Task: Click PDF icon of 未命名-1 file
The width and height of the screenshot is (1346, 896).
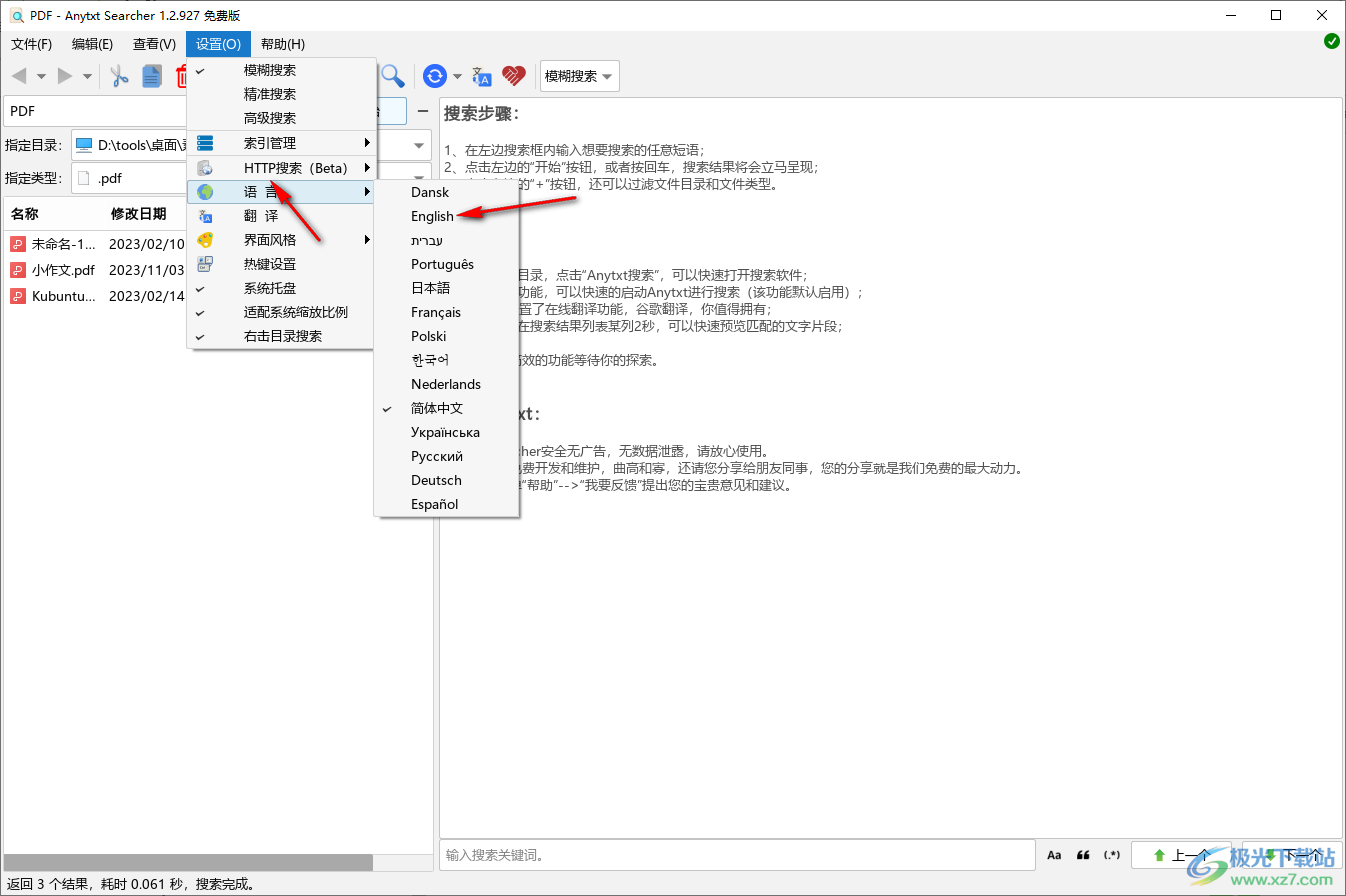Action: (18, 243)
